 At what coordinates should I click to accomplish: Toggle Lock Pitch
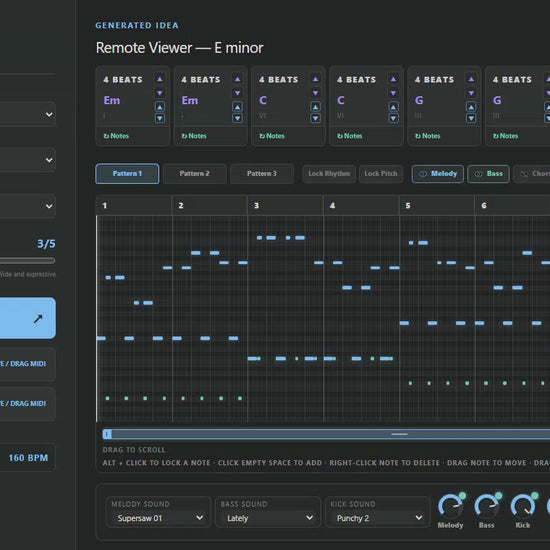tap(381, 174)
